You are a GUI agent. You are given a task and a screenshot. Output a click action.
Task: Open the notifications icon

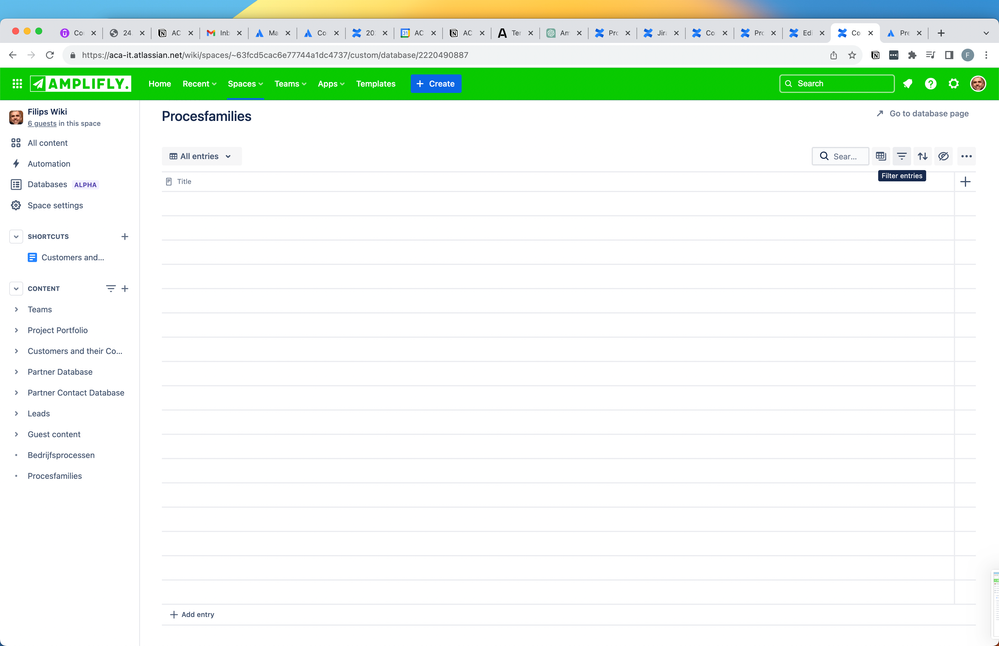(x=908, y=83)
